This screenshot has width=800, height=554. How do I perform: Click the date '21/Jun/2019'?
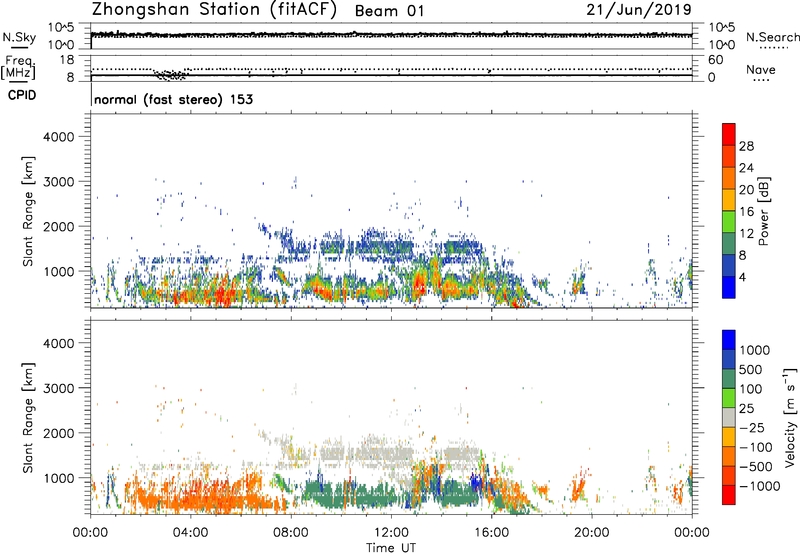click(x=639, y=10)
